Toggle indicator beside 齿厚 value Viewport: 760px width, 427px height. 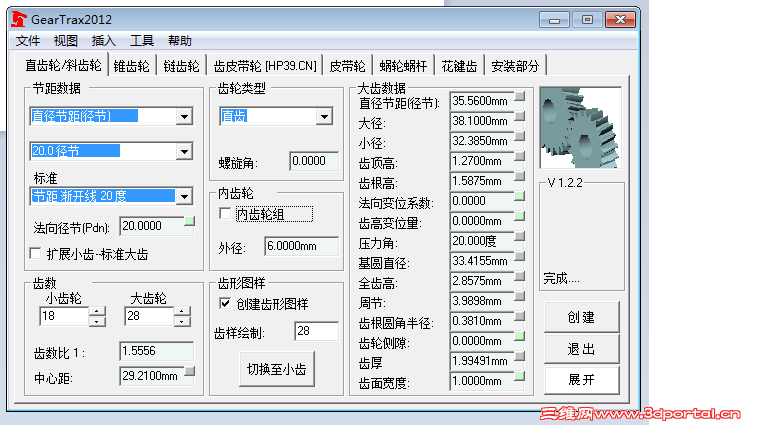tap(520, 356)
